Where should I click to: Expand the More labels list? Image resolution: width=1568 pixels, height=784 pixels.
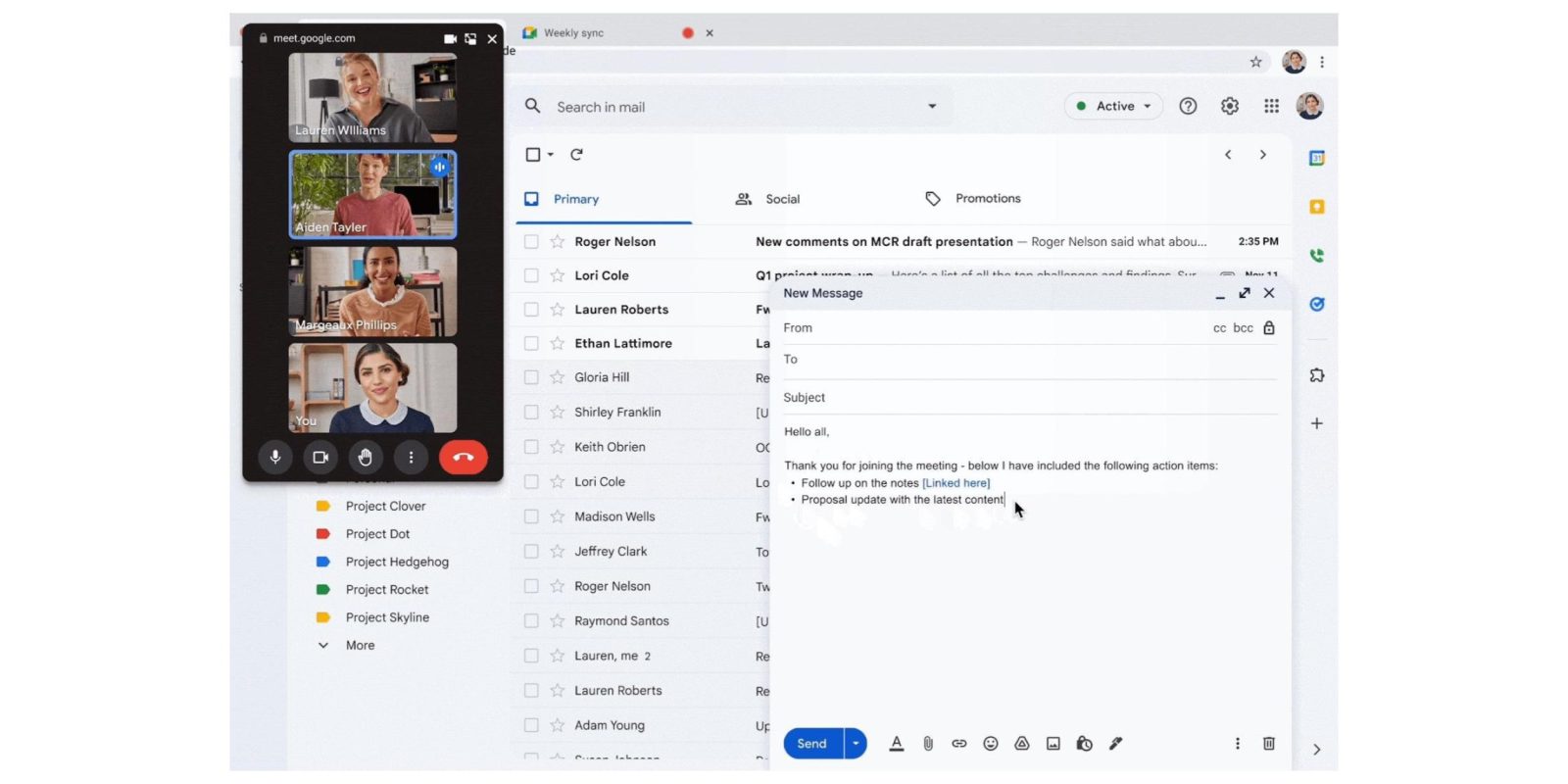(x=360, y=646)
